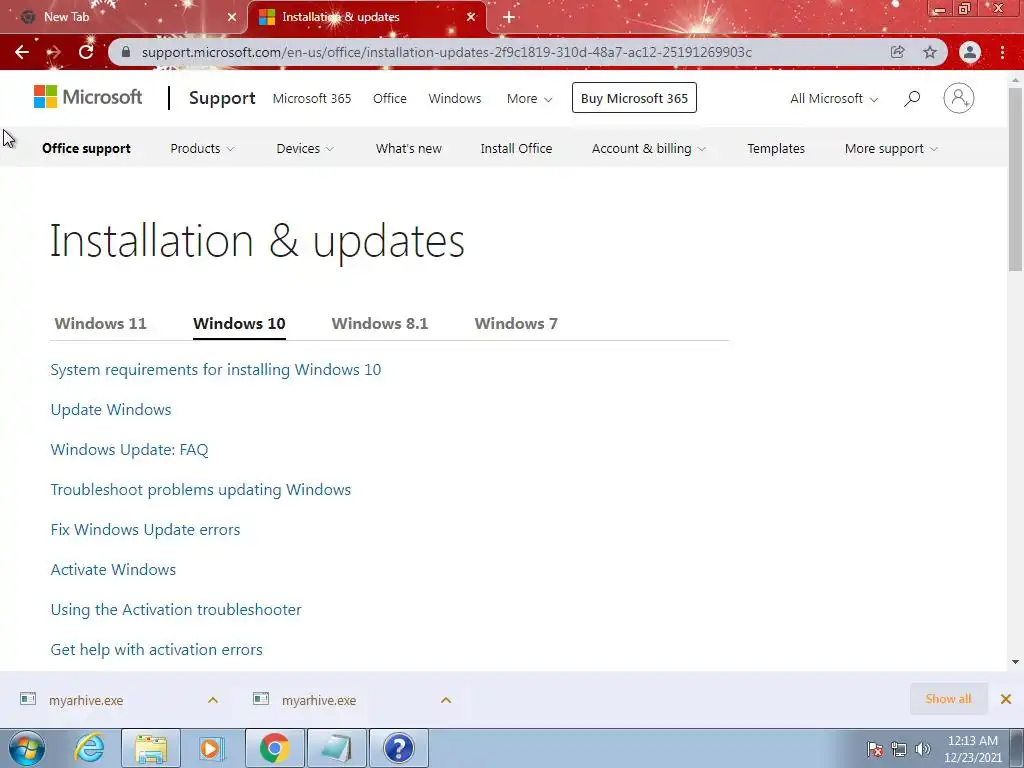This screenshot has width=1024, height=768.
Task: Close the downloads bar
Action: point(1006,699)
